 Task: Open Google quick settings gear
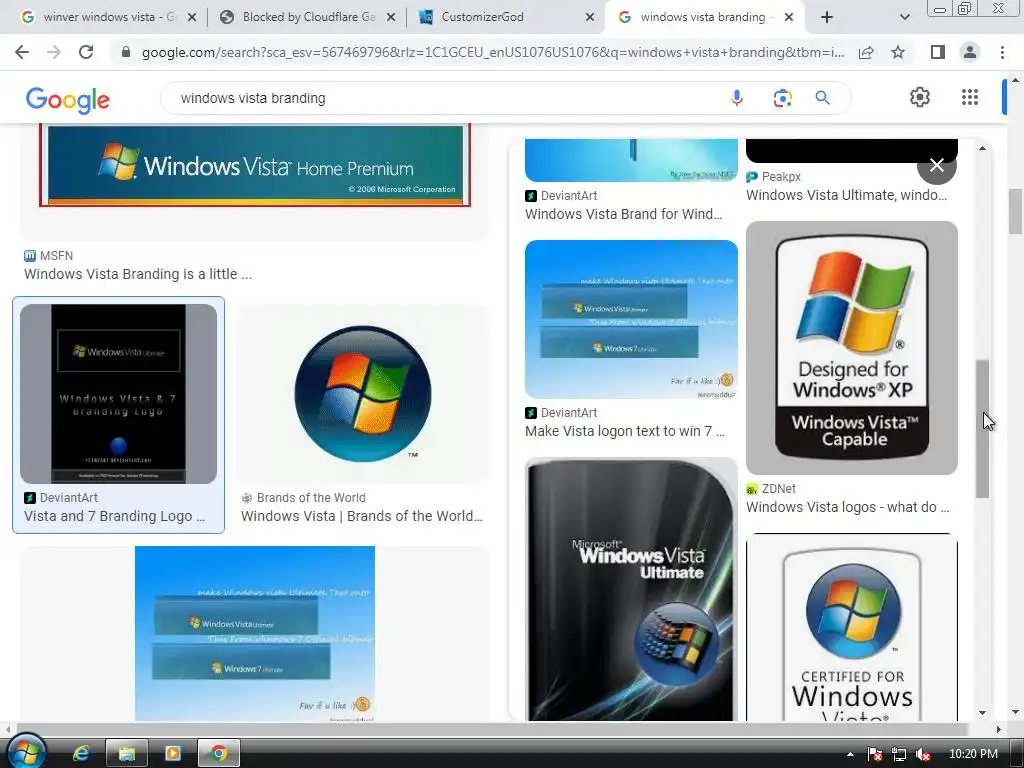click(x=920, y=97)
